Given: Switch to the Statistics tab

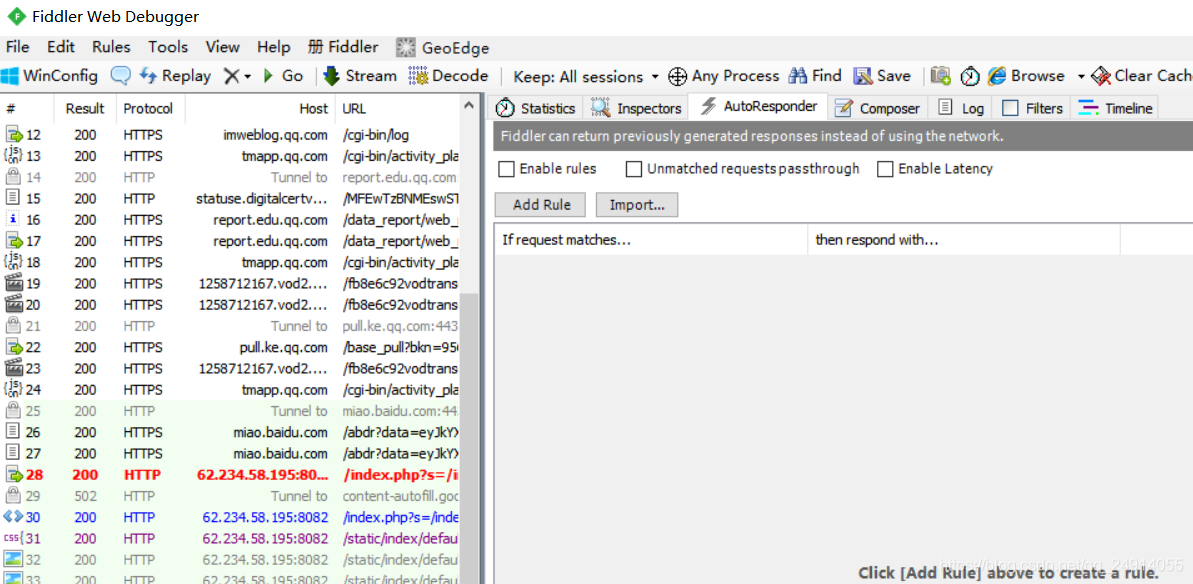Looking at the screenshot, I should click(x=536, y=108).
